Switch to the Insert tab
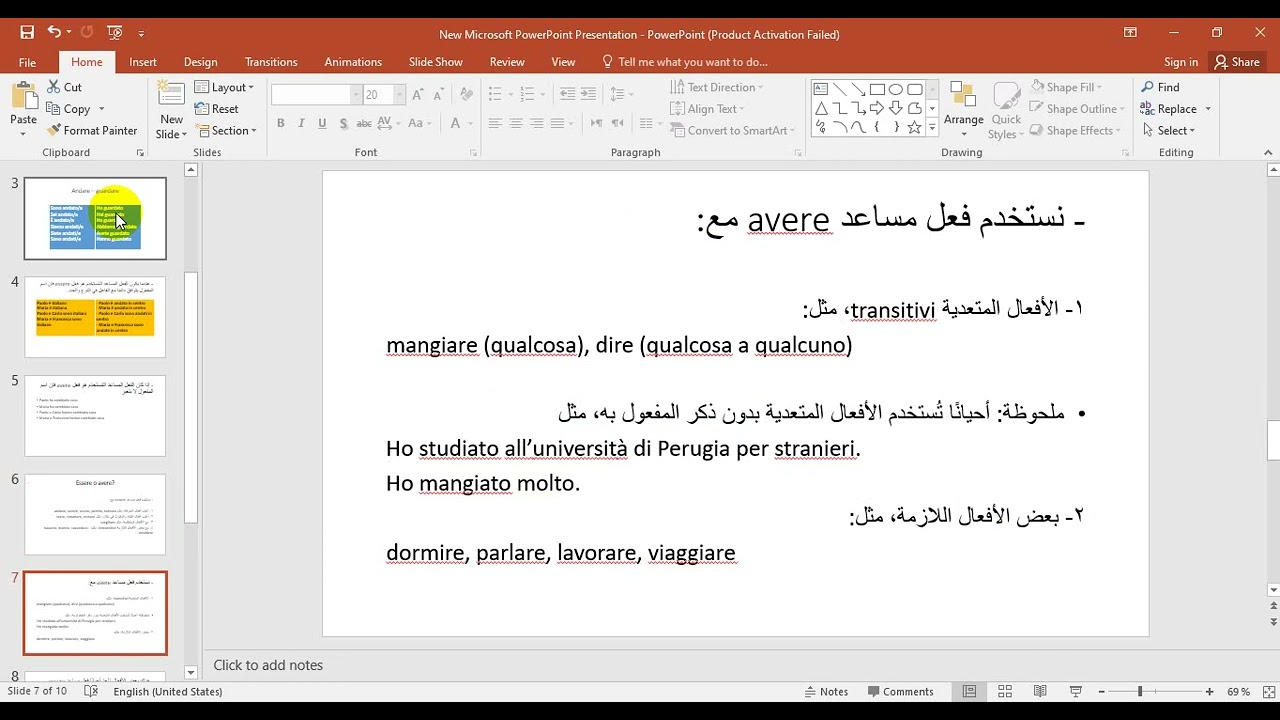The width and height of the screenshot is (1280, 720). pyautogui.click(x=143, y=62)
